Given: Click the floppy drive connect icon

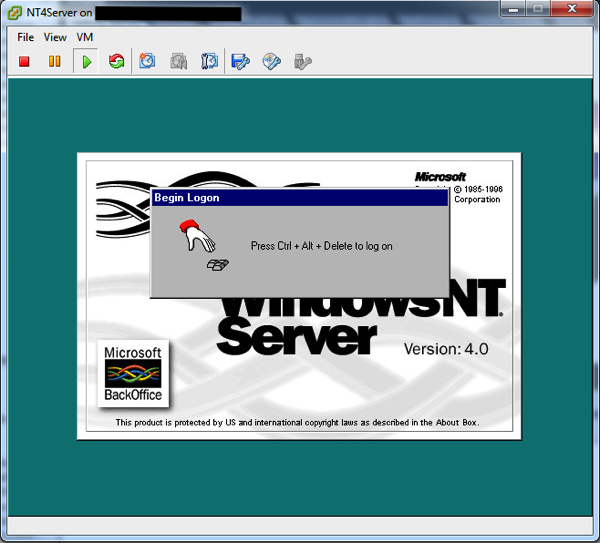Looking at the screenshot, I should [240, 61].
